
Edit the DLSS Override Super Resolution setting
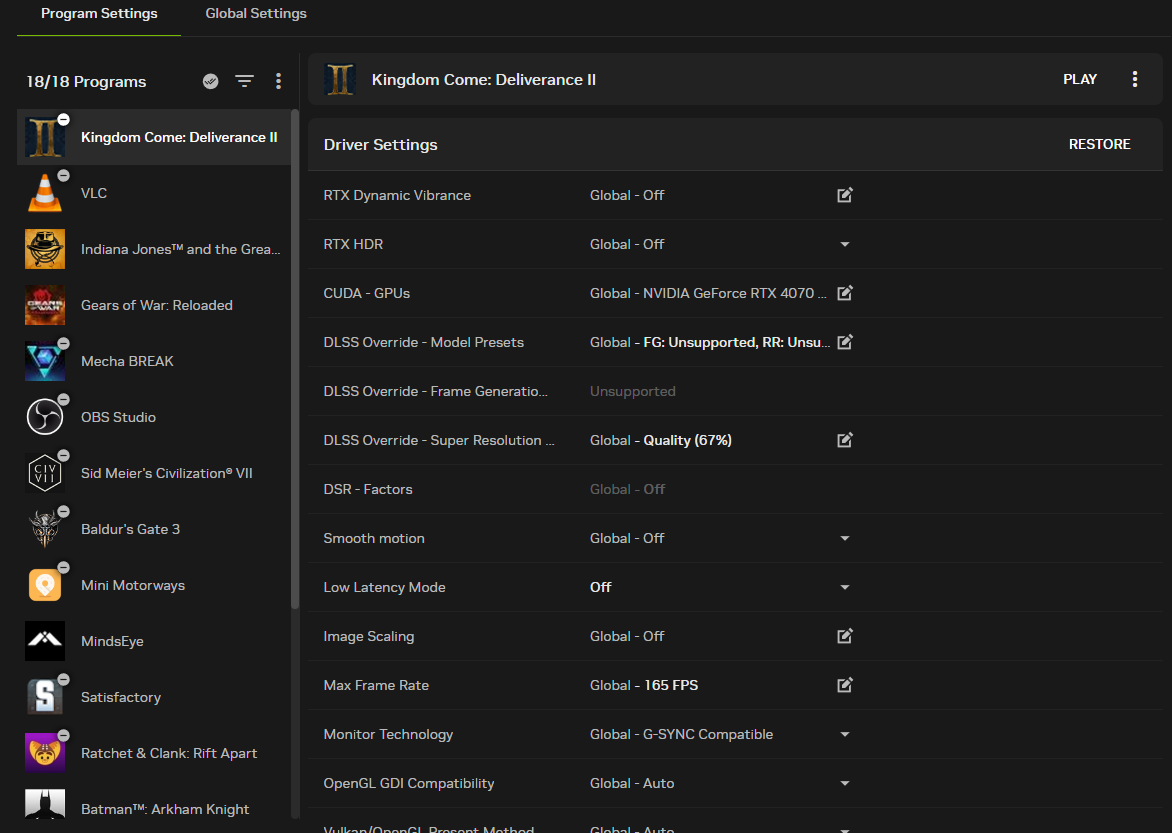[x=845, y=440]
